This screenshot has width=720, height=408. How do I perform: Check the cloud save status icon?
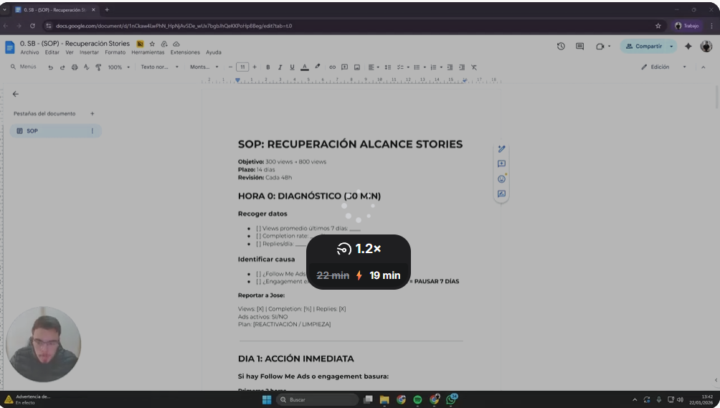tap(176, 44)
